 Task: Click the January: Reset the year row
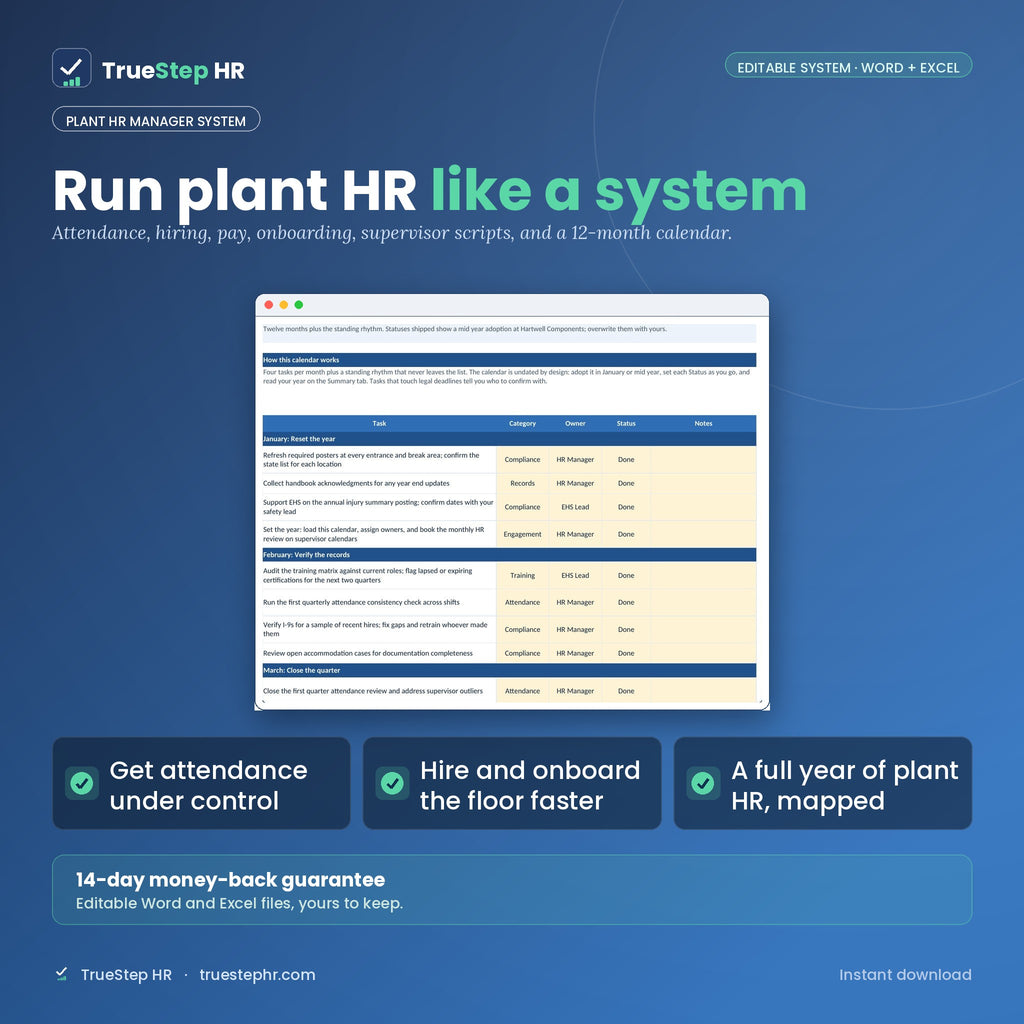click(x=509, y=439)
